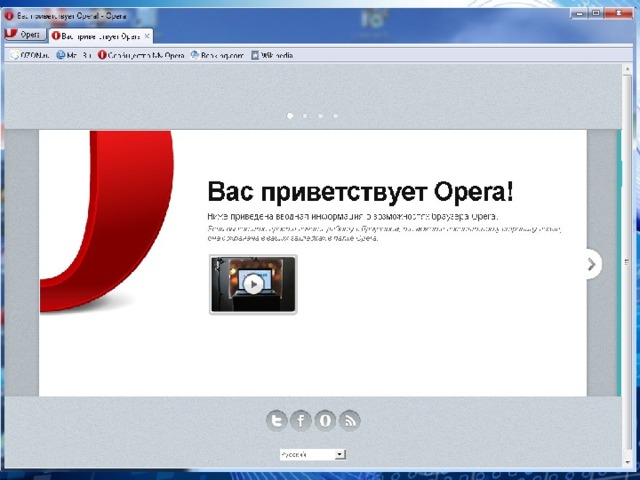Click the Opera icon in the title bar

tap(9, 16)
